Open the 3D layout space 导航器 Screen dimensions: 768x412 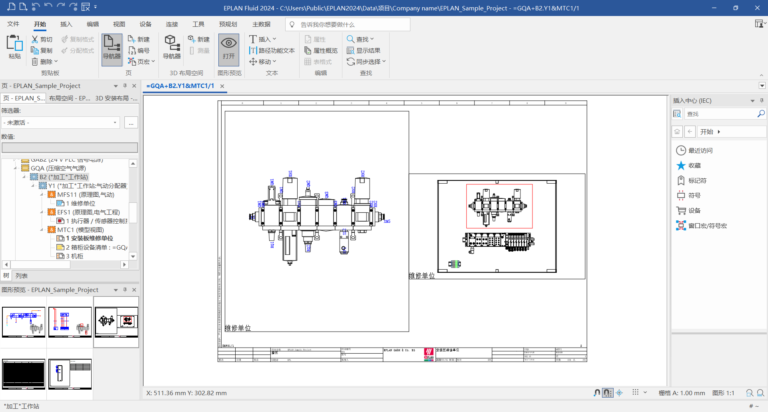171,47
